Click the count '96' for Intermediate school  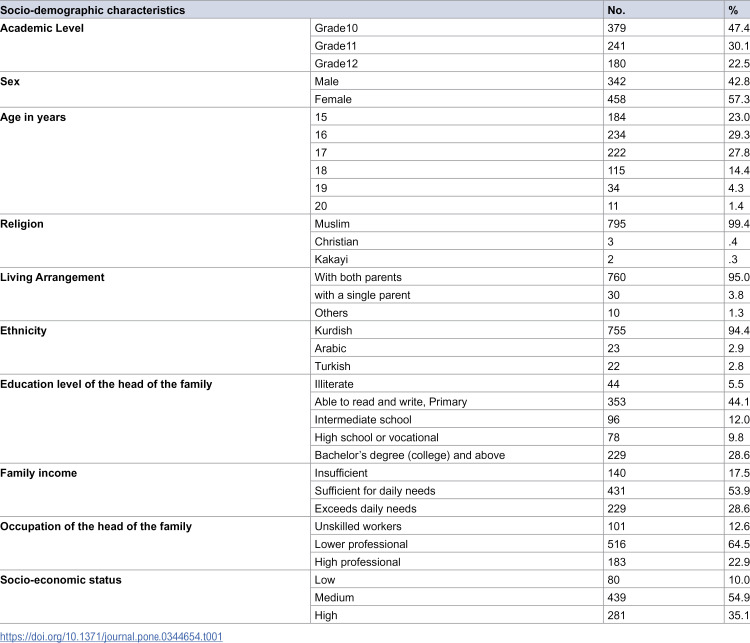(x=614, y=420)
